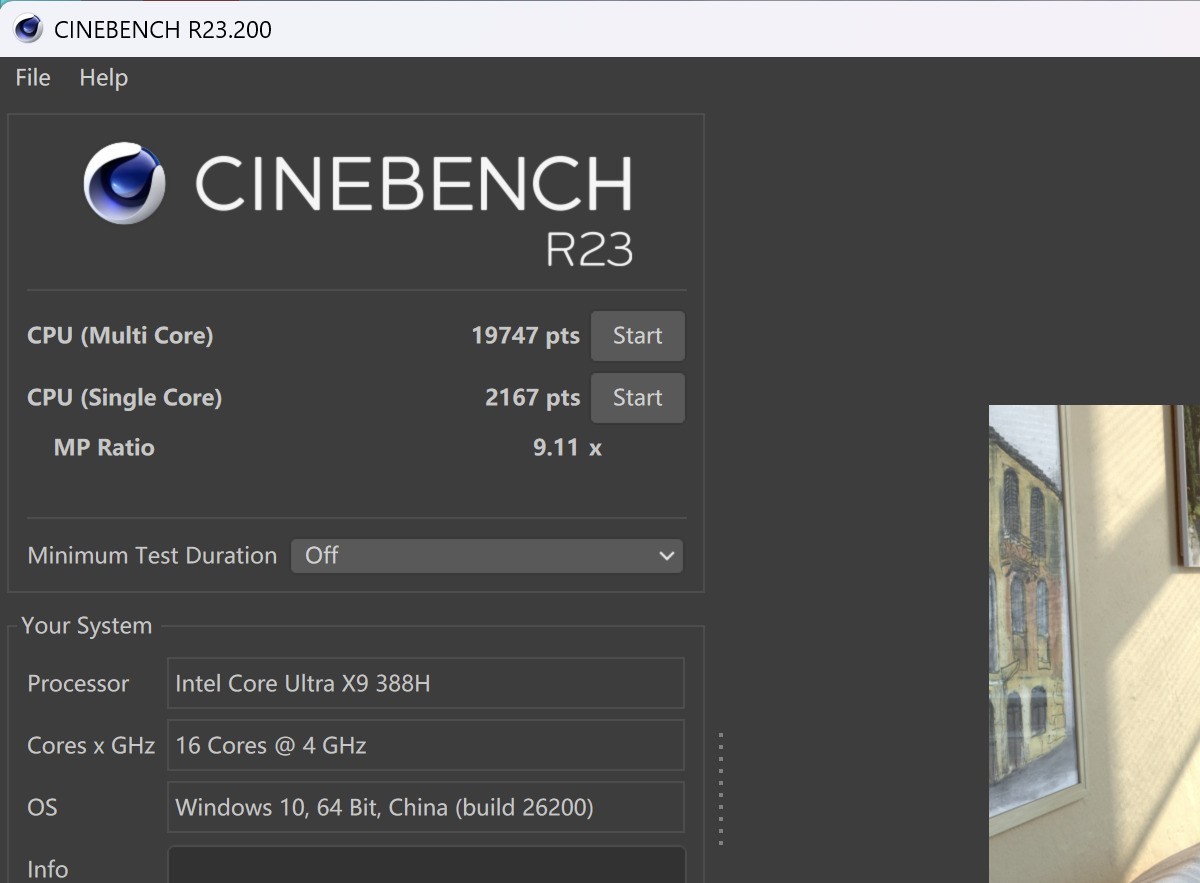Click the MP Ratio 9.11 x value
1200x883 pixels.
(567, 447)
